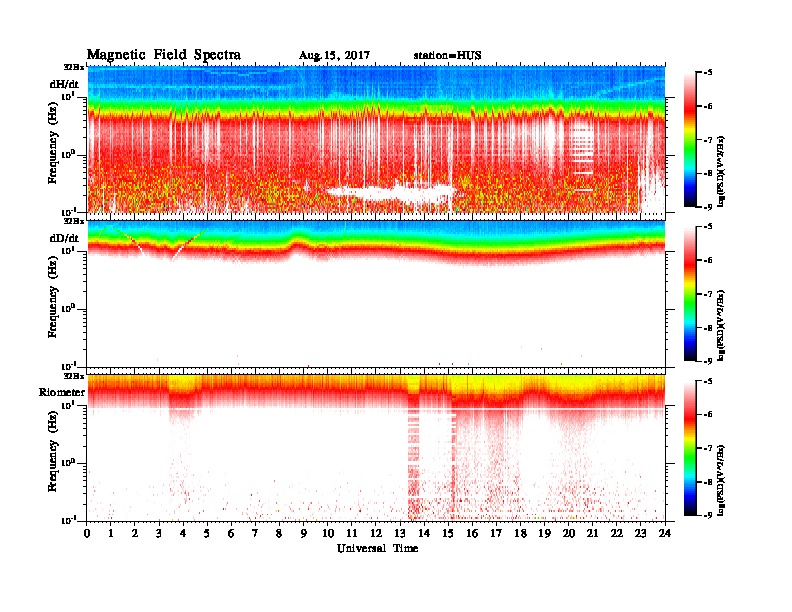
Task: Click the dH/dt panel color bar
Action: pyautogui.click(x=689, y=140)
